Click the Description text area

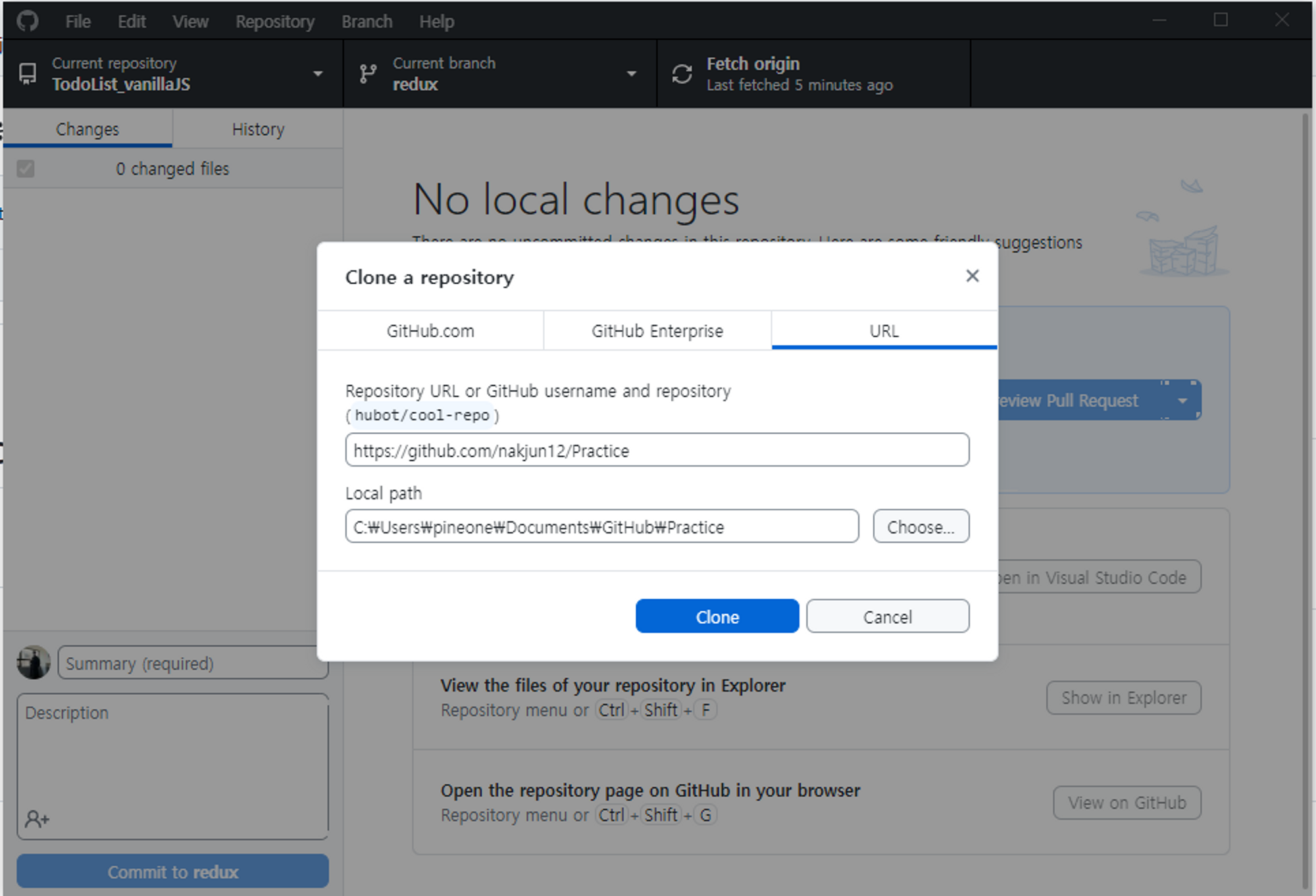click(172, 766)
